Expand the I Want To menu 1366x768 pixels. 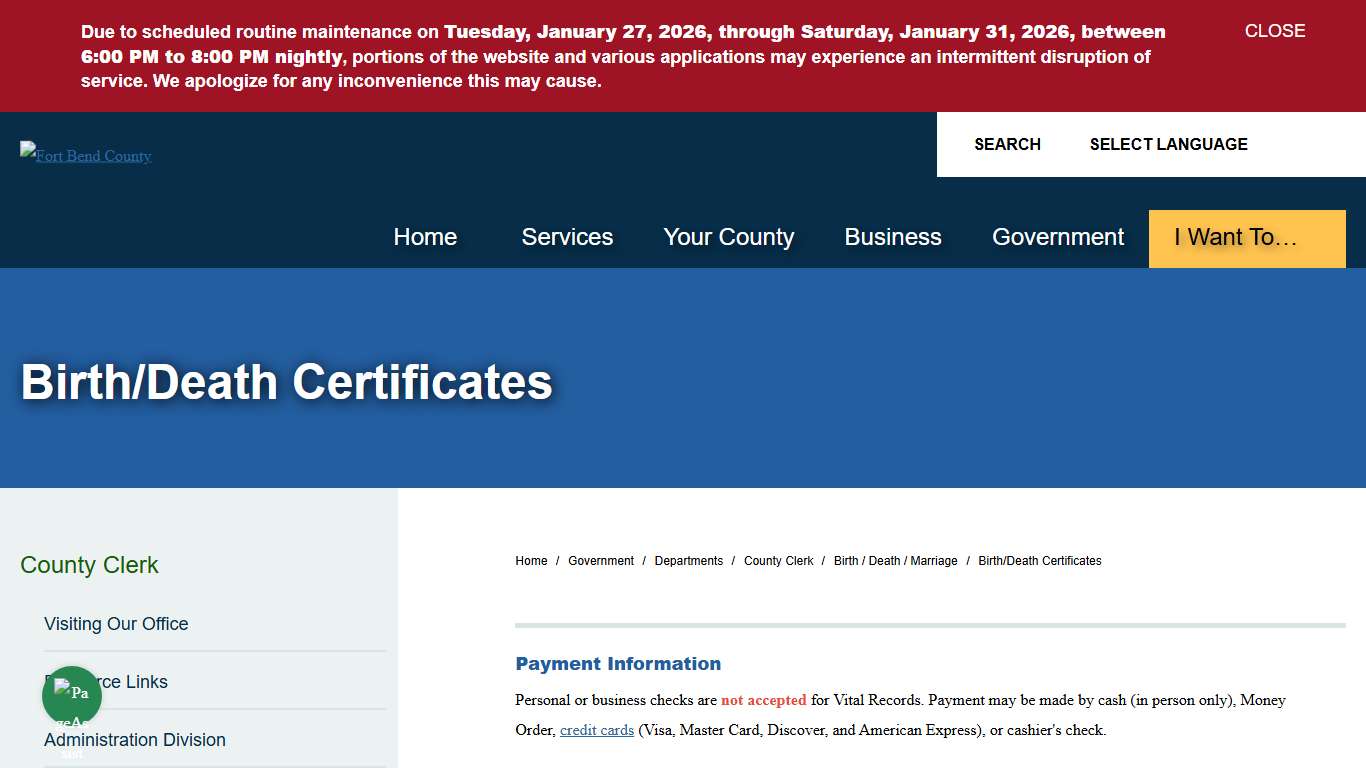tap(1246, 238)
